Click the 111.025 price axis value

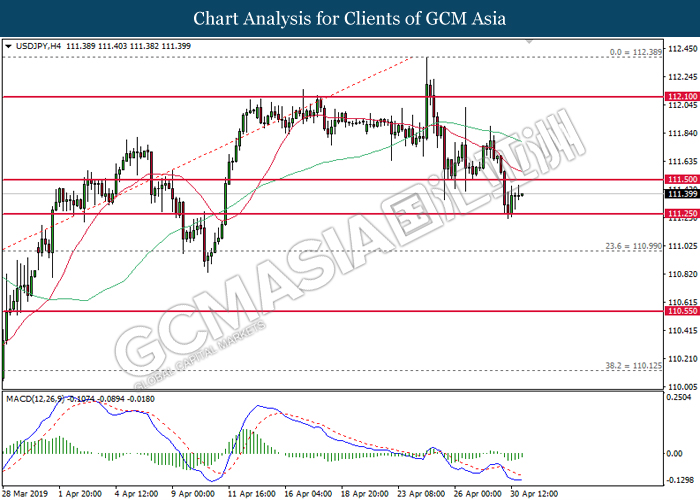[682, 246]
